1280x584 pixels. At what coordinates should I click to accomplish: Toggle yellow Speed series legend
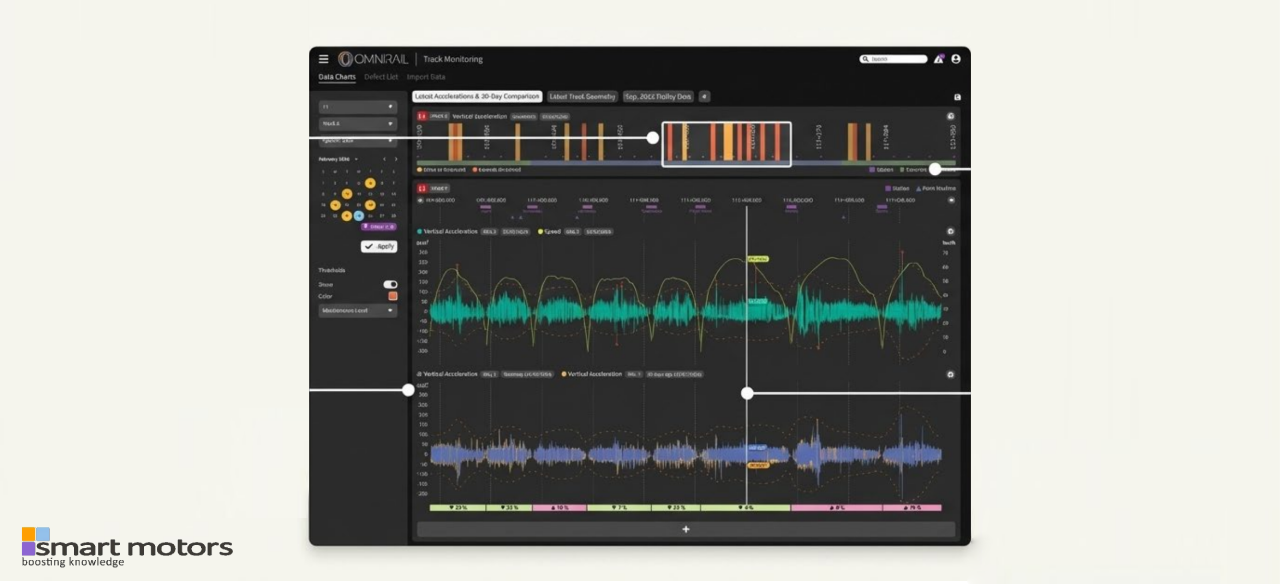(x=550, y=231)
